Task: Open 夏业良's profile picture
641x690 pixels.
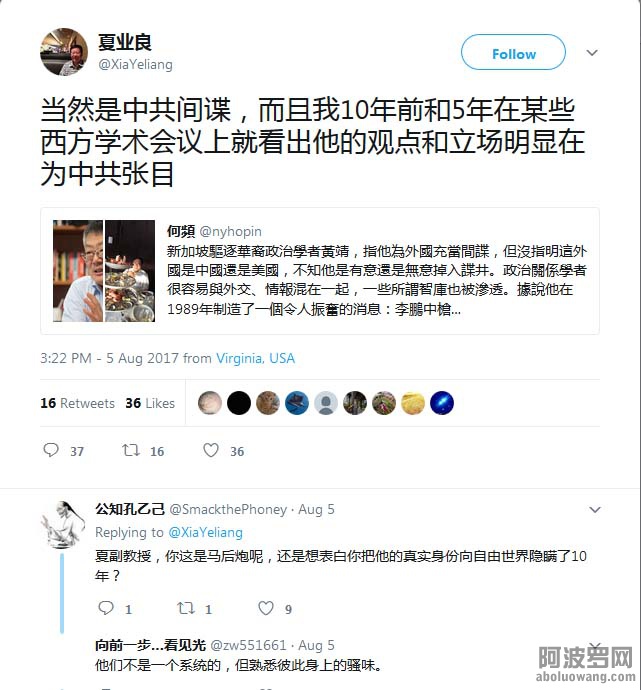Action: tap(64, 52)
